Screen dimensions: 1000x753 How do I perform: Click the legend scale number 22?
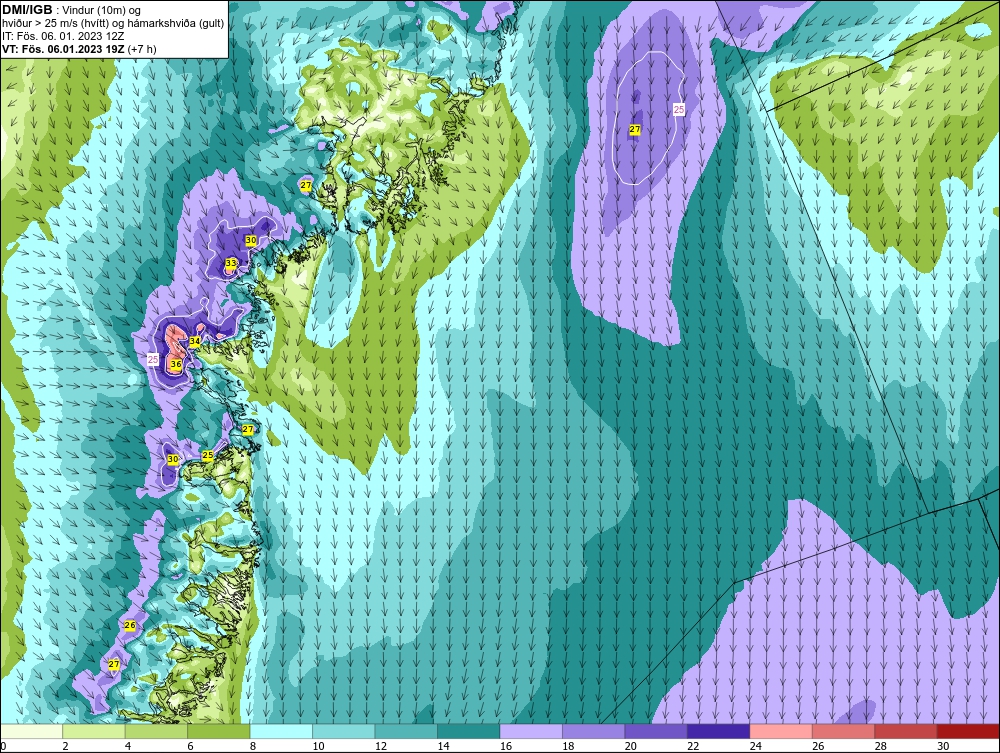[x=693, y=746]
